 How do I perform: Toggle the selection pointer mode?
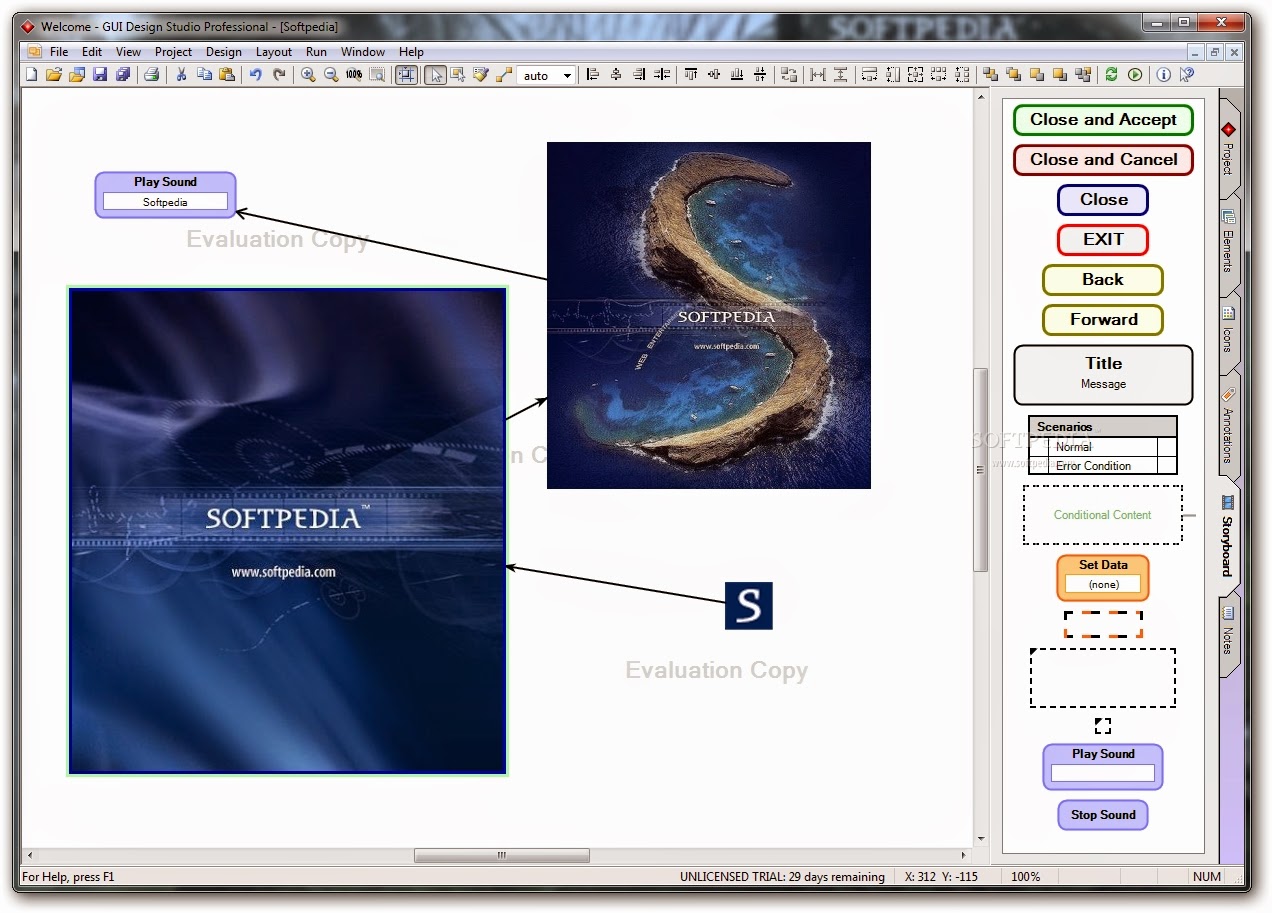[x=435, y=74]
